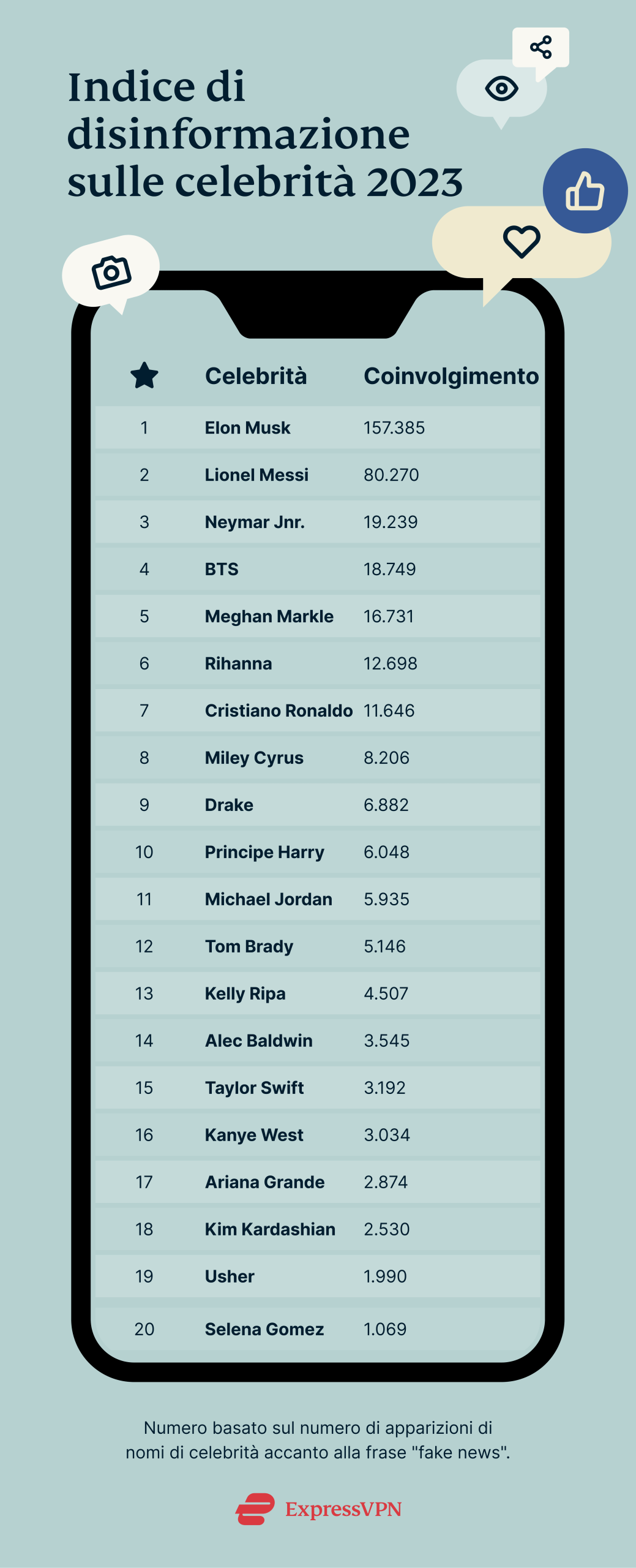The height and width of the screenshot is (1568, 636).
Task: Click the heart icon bubble
Action: [521, 241]
